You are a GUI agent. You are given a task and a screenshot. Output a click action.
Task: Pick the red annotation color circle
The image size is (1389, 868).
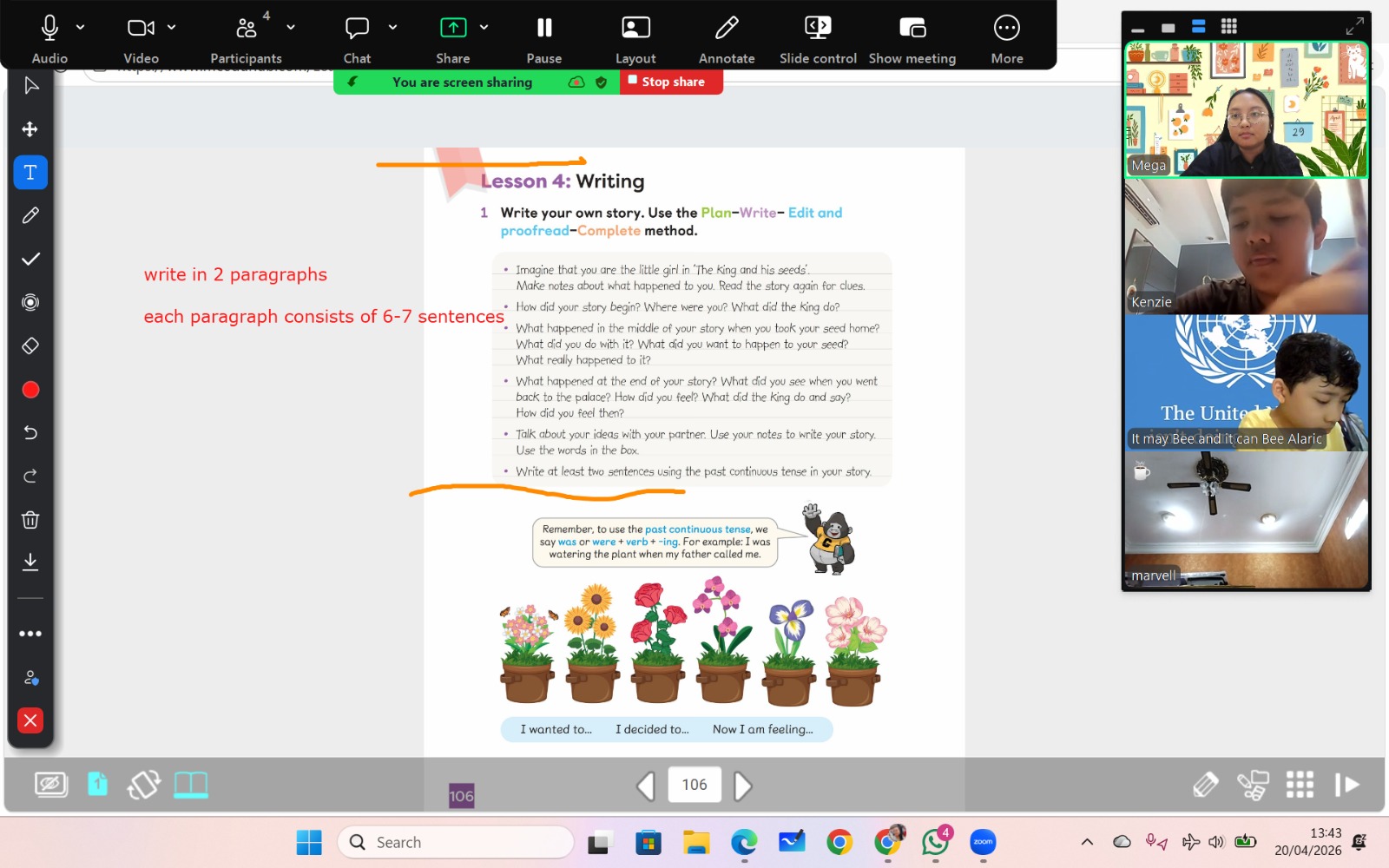point(30,390)
